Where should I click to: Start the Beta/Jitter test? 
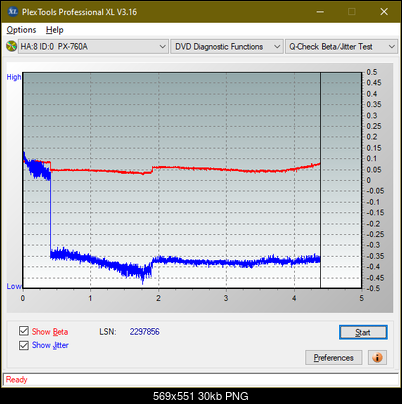(363, 332)
